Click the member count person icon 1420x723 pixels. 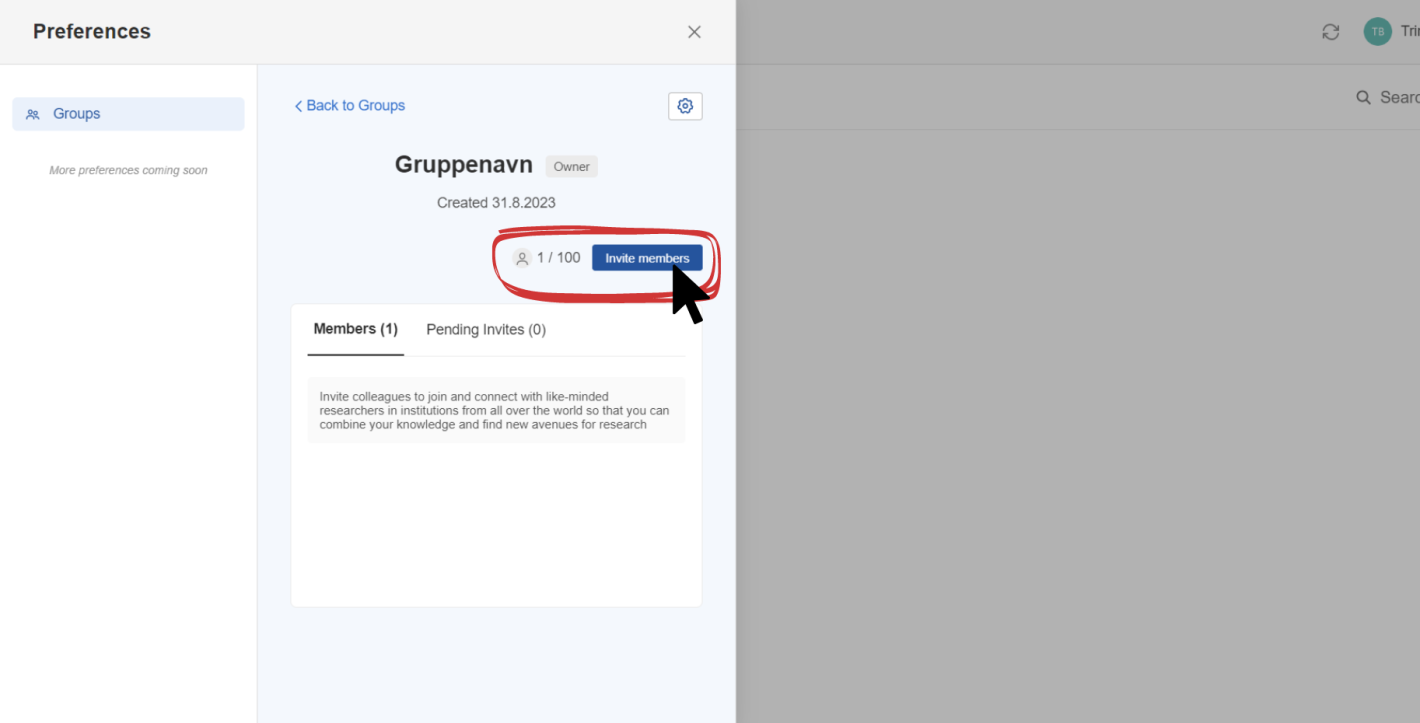coord(522,258)
